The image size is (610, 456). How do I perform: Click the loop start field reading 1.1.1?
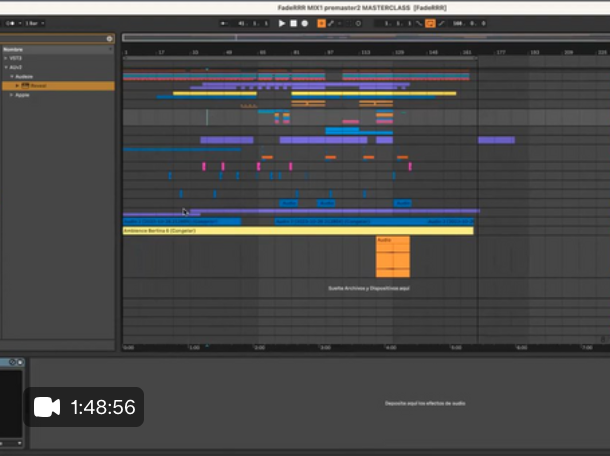[x=398, y=23]
